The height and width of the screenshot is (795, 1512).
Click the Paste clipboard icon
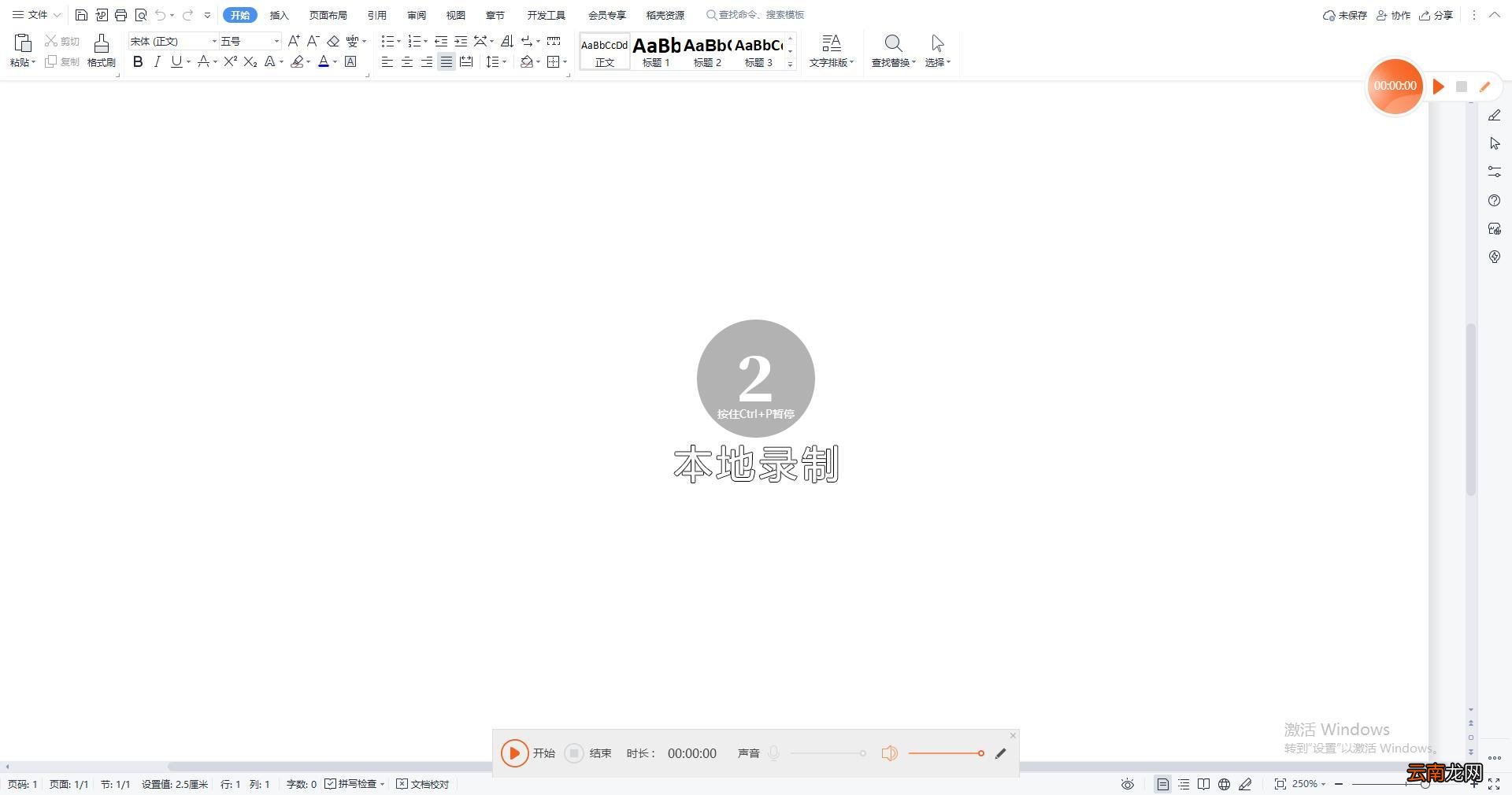coord(23,43)
